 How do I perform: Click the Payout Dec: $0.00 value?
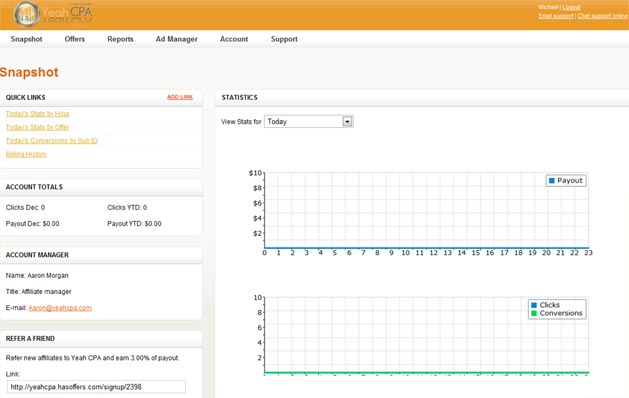pyautogui.click(x=32, y=223)
